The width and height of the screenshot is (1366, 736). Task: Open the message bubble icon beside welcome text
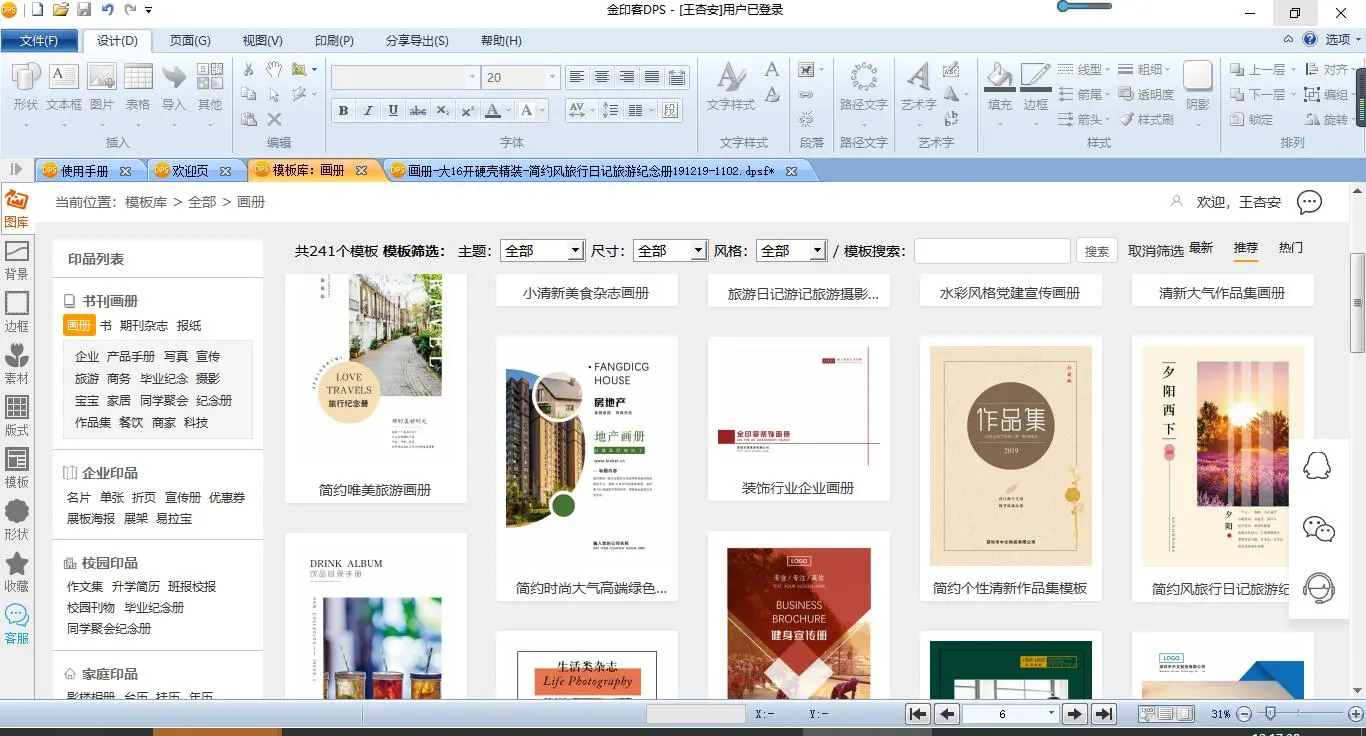pos(1309,202)
